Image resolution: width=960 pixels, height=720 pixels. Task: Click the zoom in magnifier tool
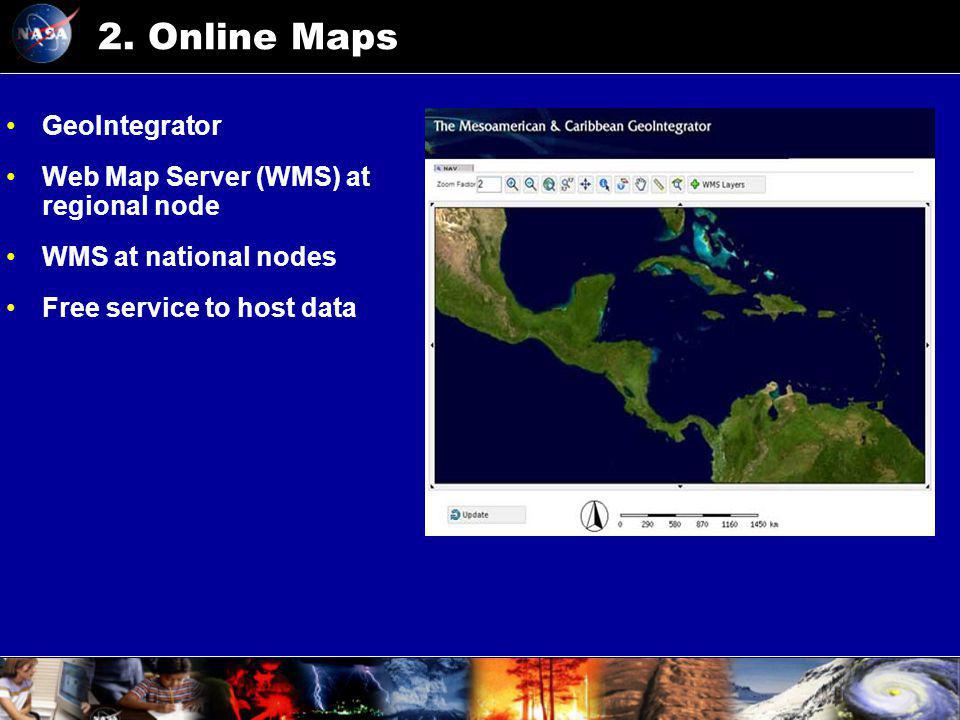point(512,184)
